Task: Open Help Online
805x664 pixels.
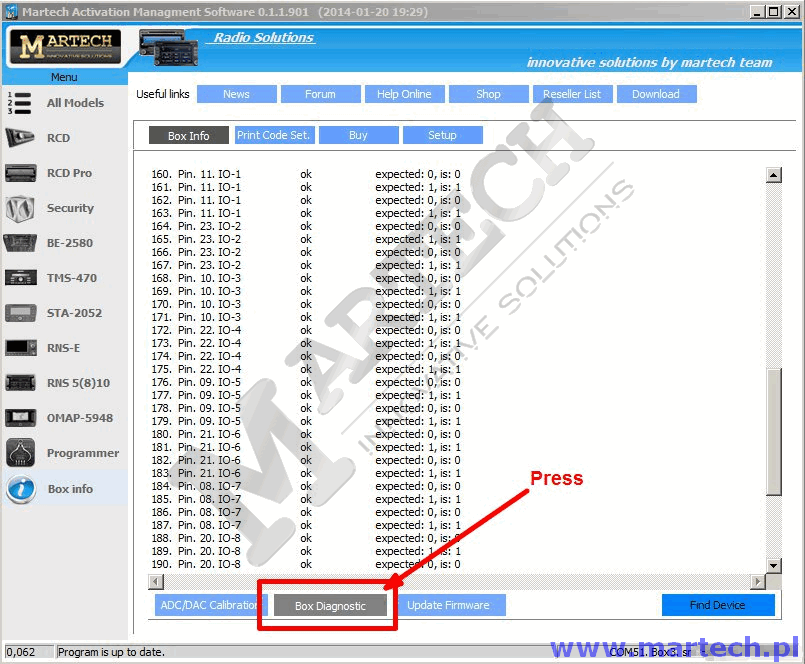Action: coord(405,94)
